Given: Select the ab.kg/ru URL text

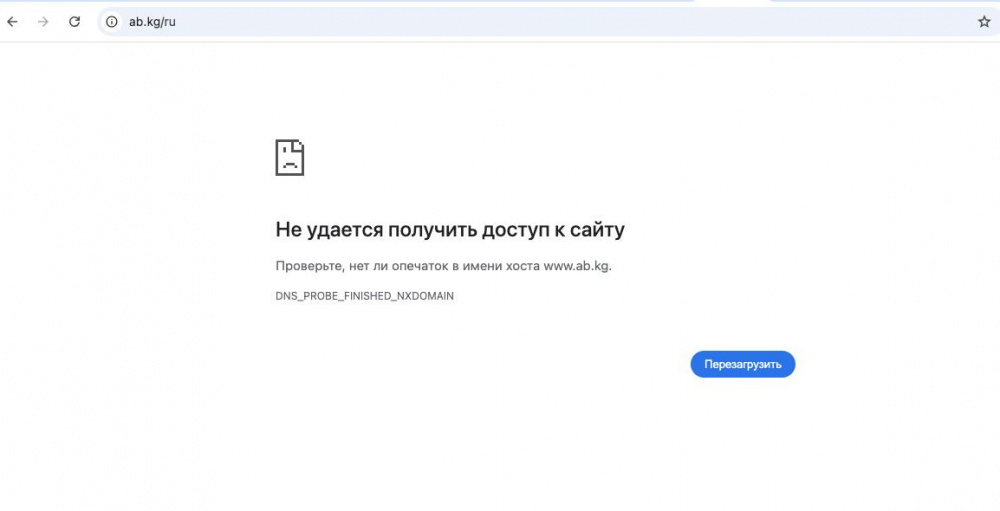Looking at the screenshot, I should 152,22.
